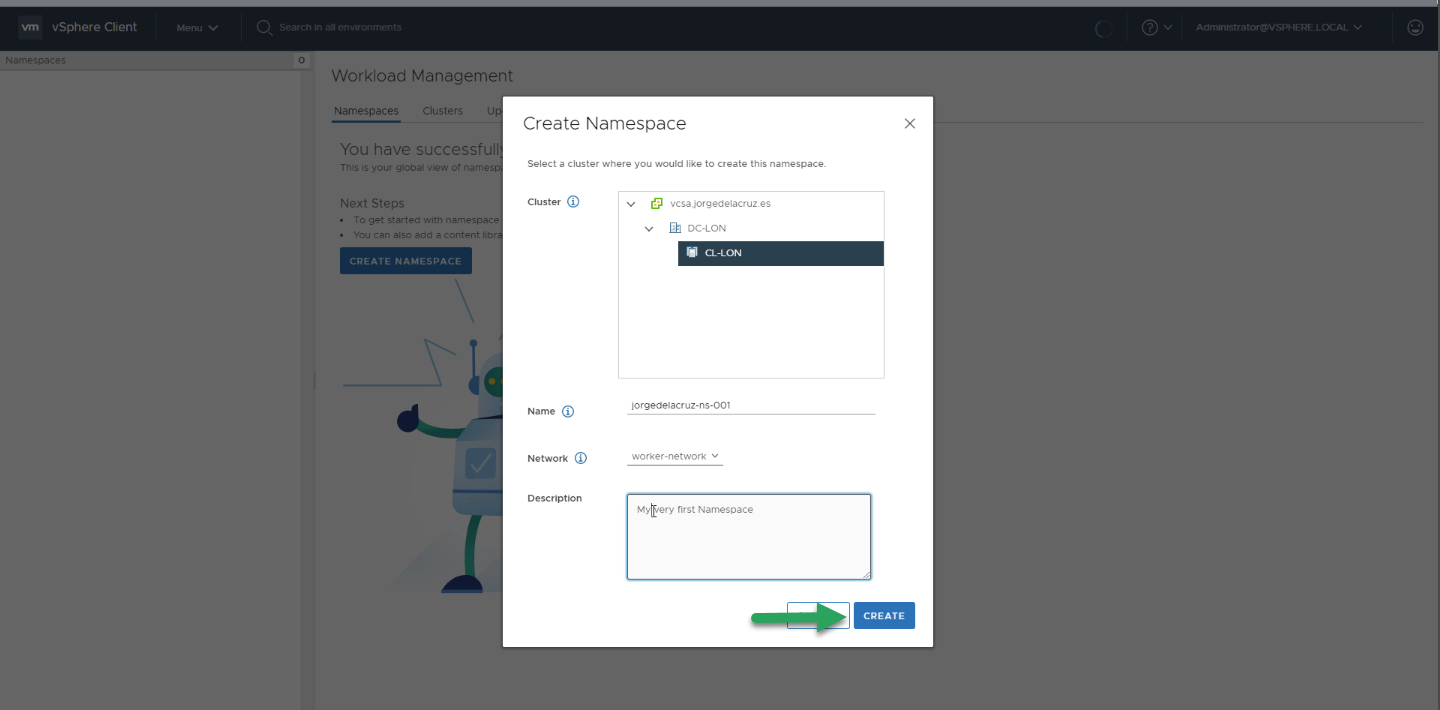Viewport: 1440px width, 710px height.
Task: Select the vcsa.jorgedelacruz.es vCenter entry
Action: (x=720, y=204)
